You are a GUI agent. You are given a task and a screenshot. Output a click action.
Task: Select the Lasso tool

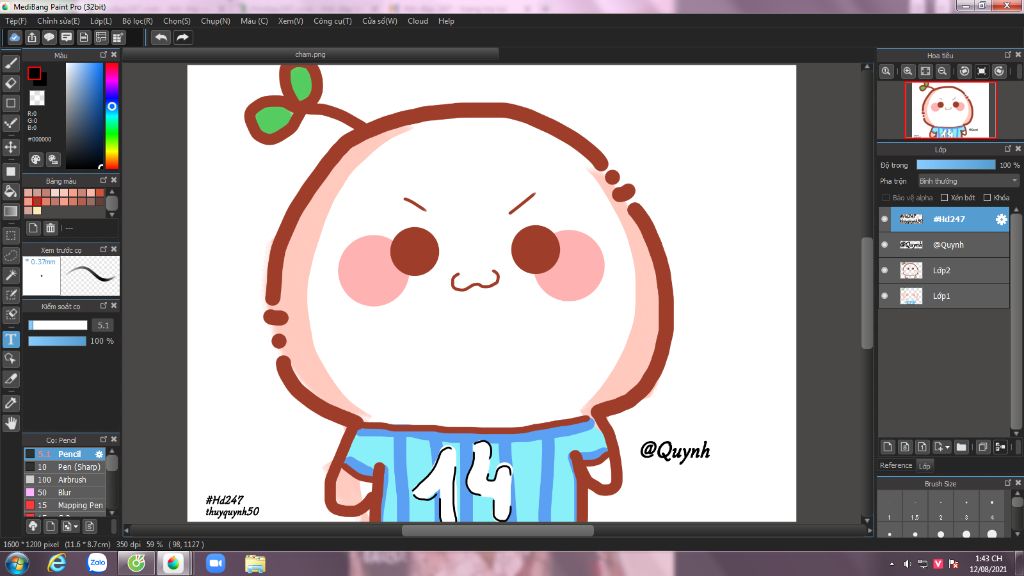coord(11,255)
